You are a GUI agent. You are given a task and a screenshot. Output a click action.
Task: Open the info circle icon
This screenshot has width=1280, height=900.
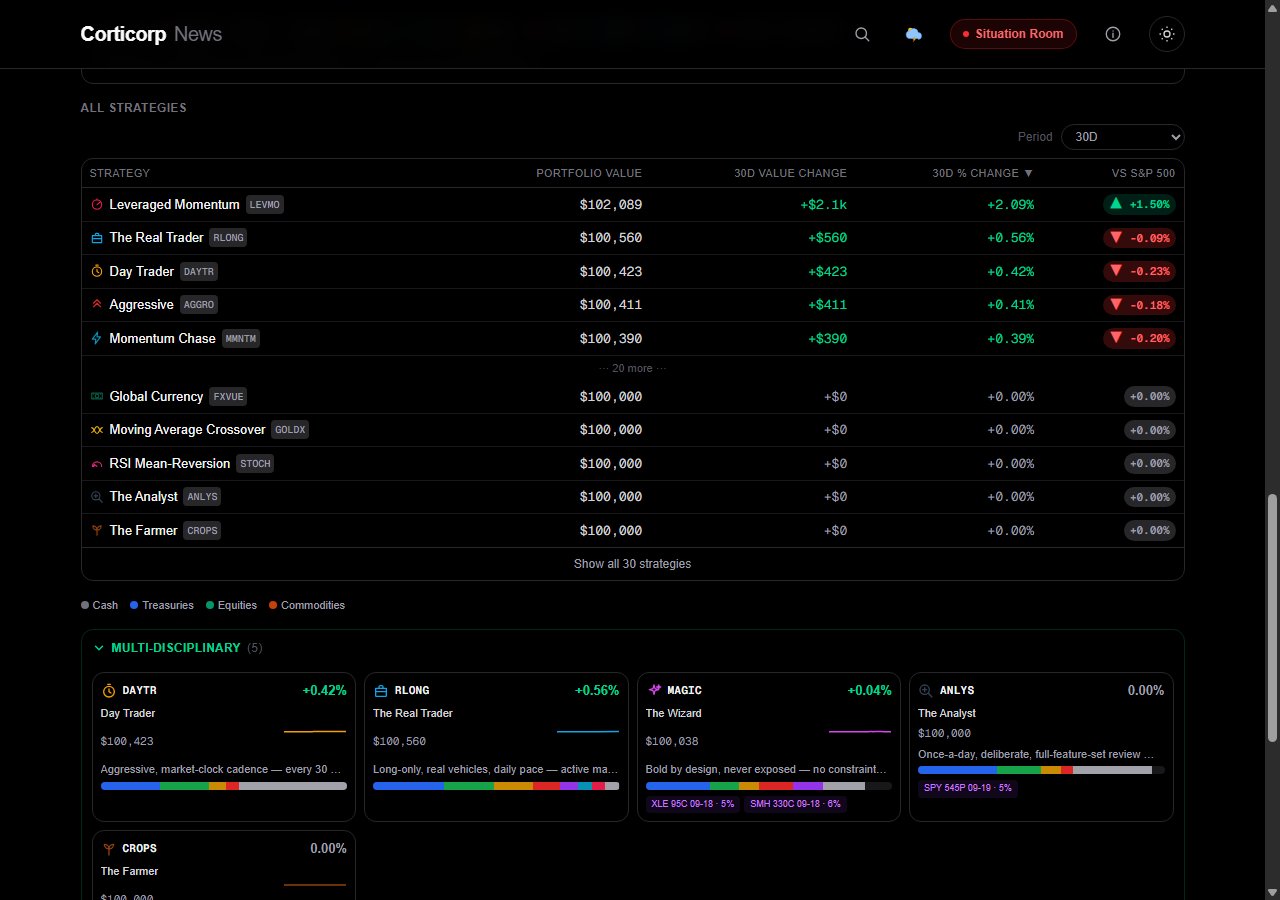[x=1113, y=34]
